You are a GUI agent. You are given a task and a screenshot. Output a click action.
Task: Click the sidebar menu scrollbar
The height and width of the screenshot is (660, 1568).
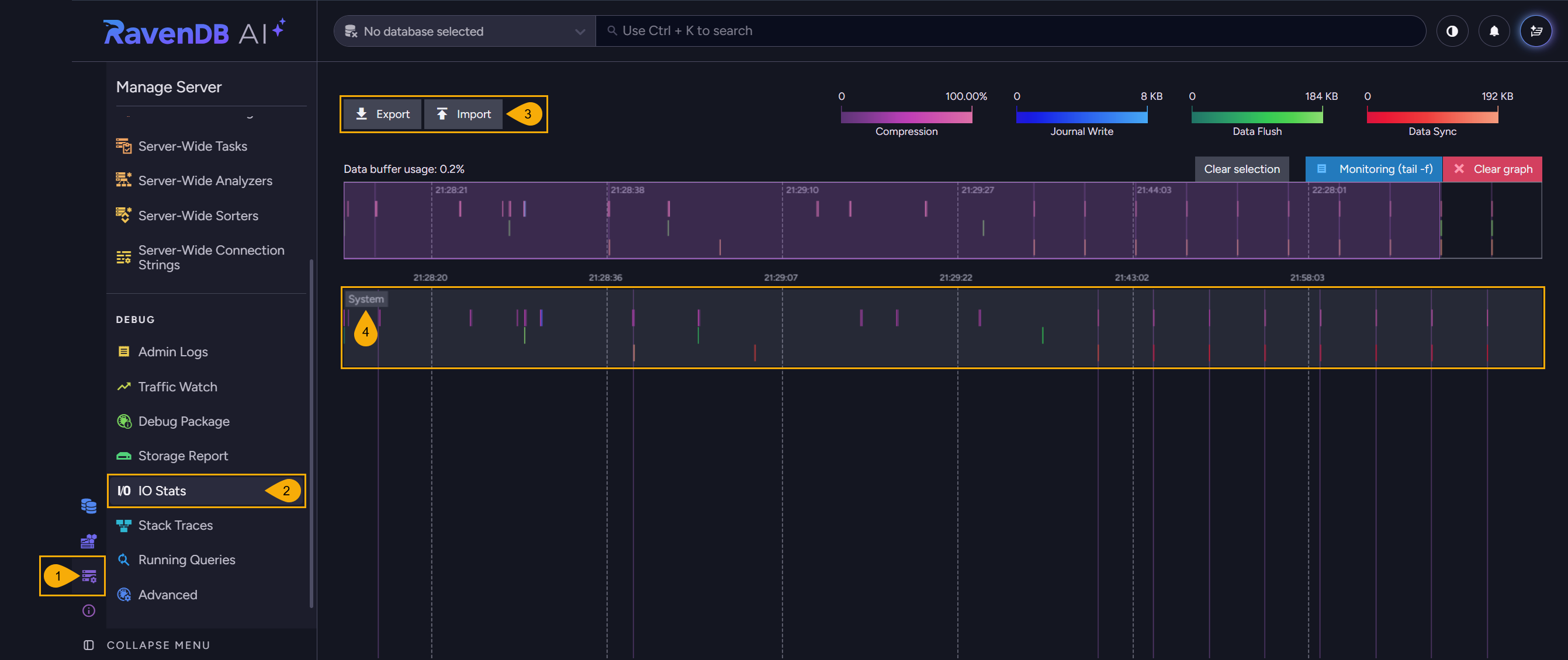coord(311,433)
